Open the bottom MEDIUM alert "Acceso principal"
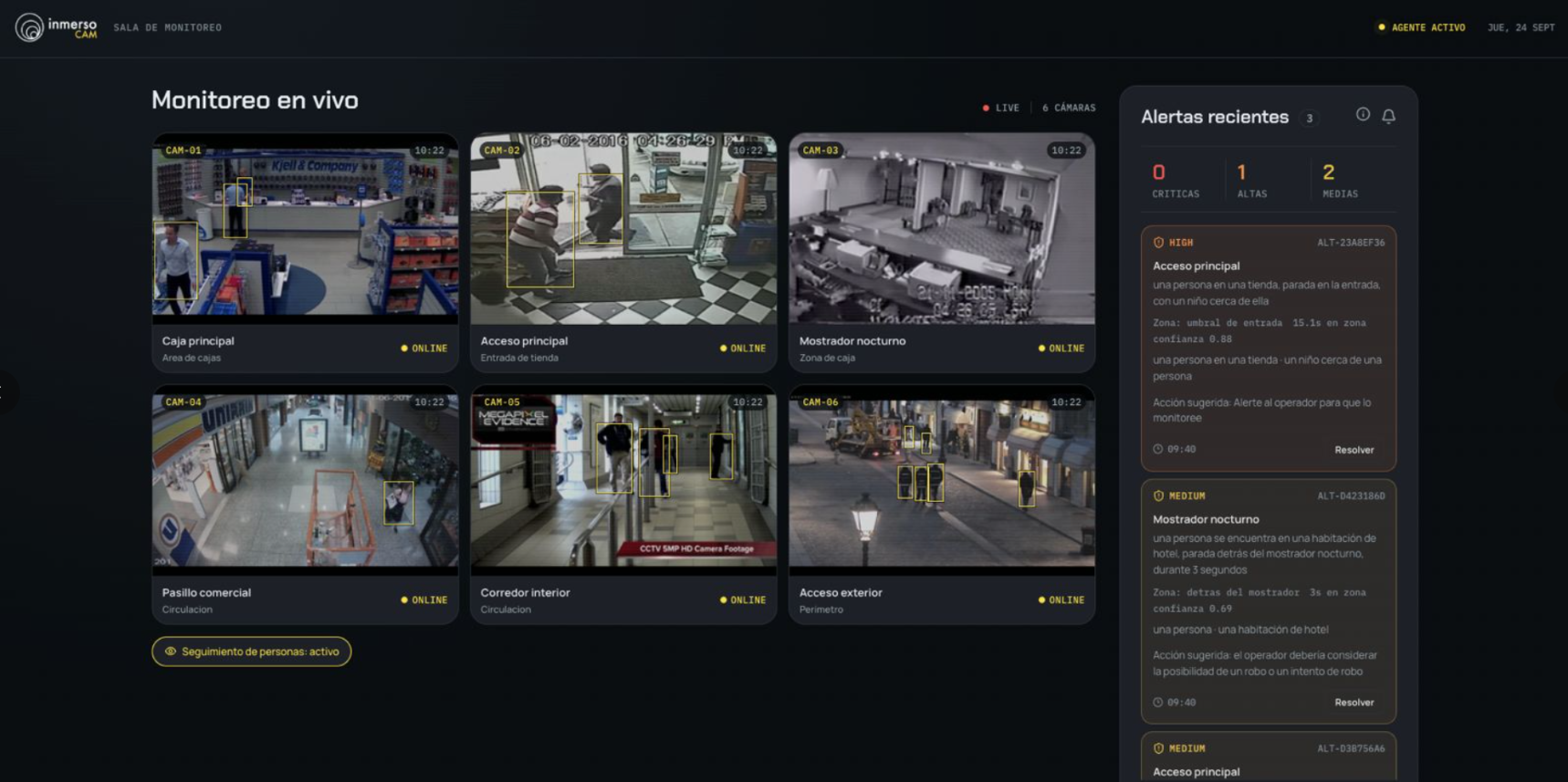The image size is (1568, 782). coord(1269,757)
